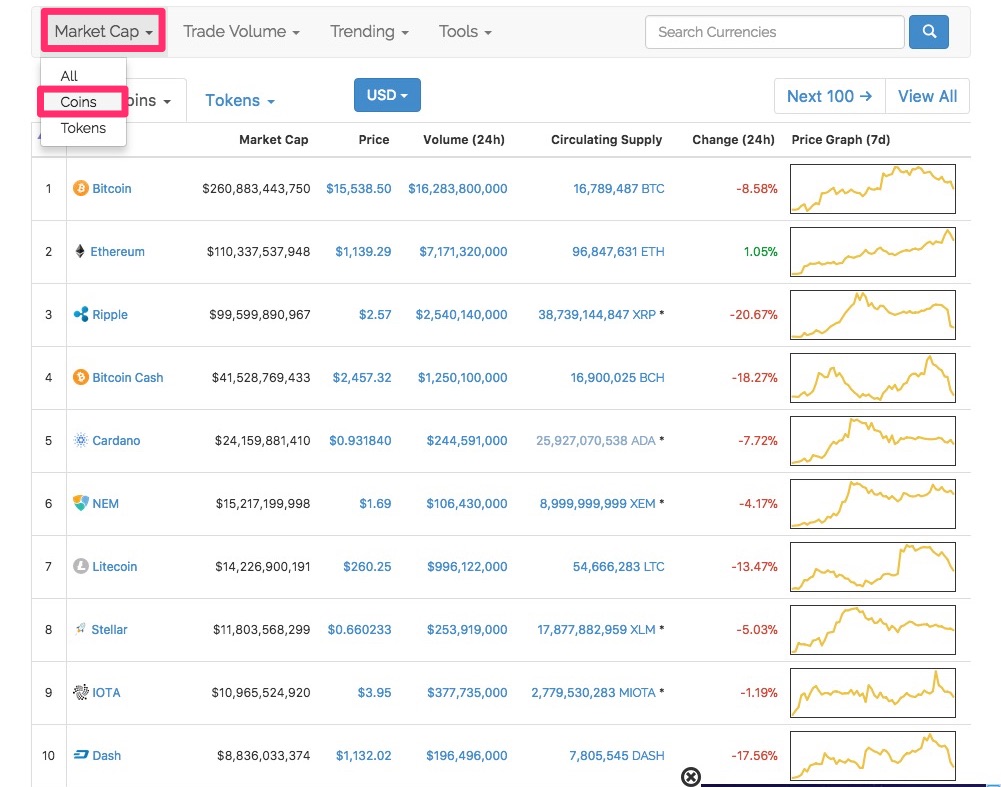Choose All from the Market Cap menu
Image resolution: width=1001 pixels, height=787 pixels.
click(69, 76)
